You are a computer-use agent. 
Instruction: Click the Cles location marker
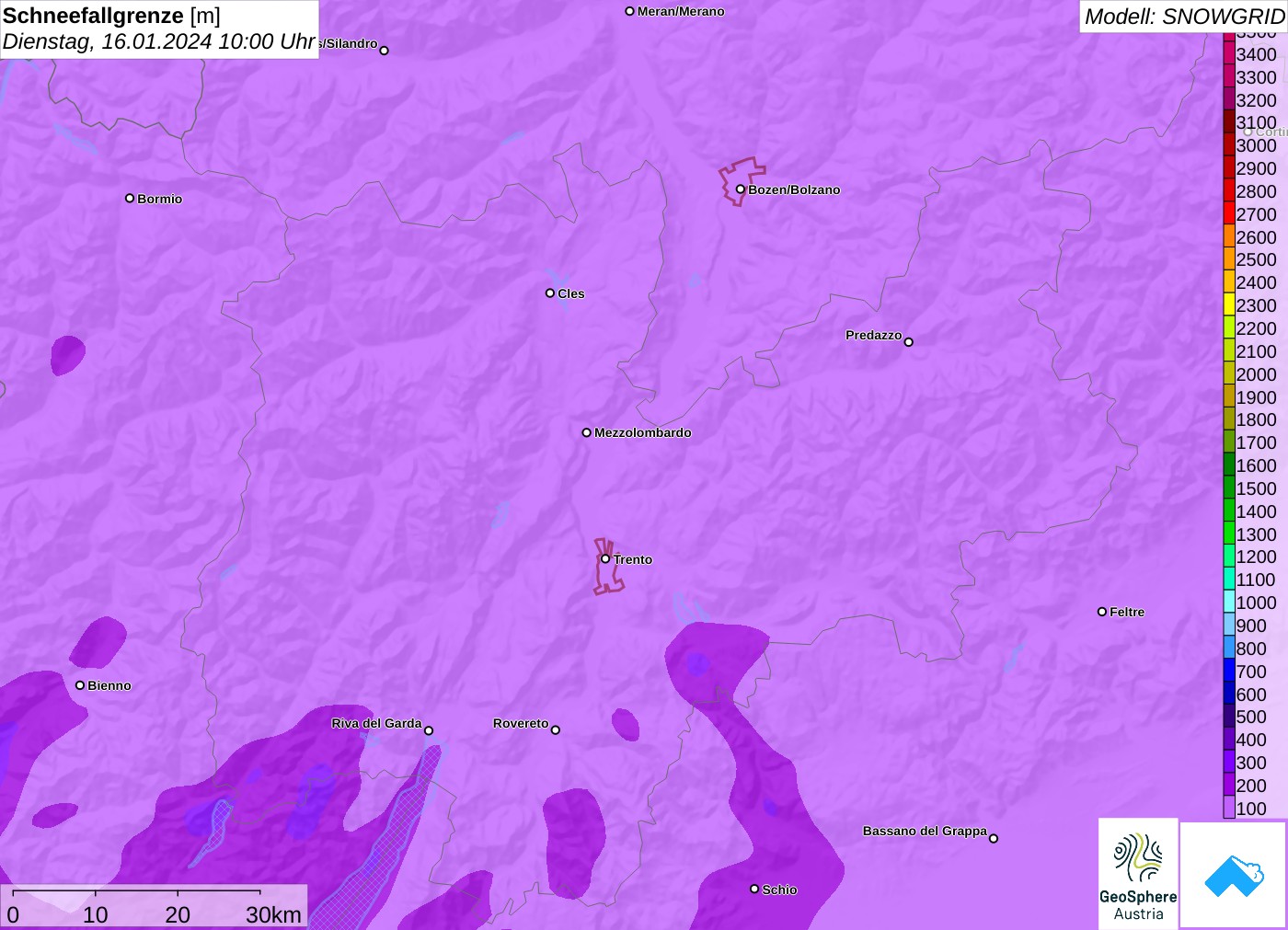(x=550, y=293)
